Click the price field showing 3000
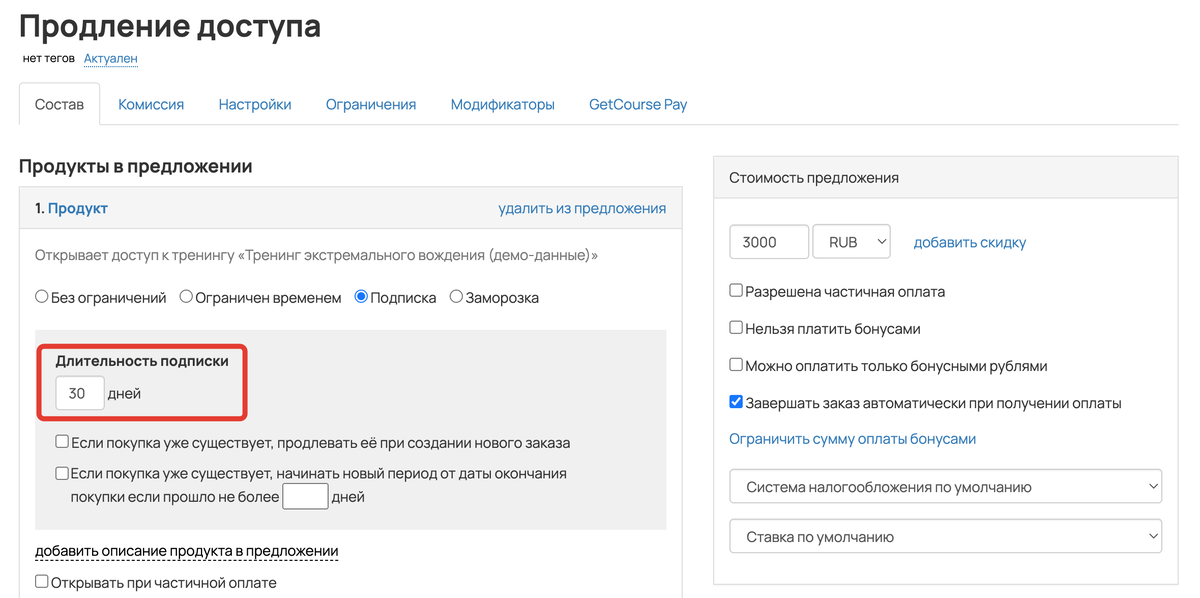The height and width of the screenshot is (598, 1200). pyautogui.click(x=769, y=242)
